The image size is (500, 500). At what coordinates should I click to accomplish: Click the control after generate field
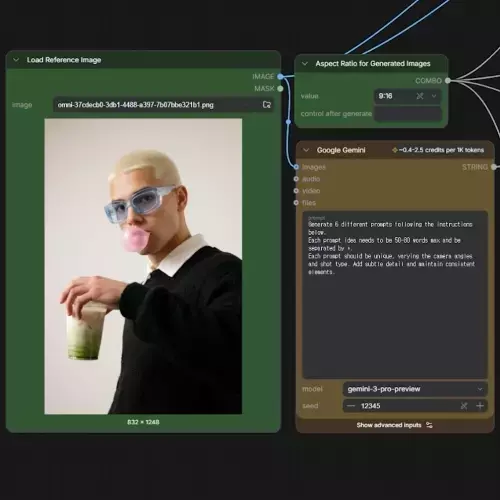click(408, 114)
